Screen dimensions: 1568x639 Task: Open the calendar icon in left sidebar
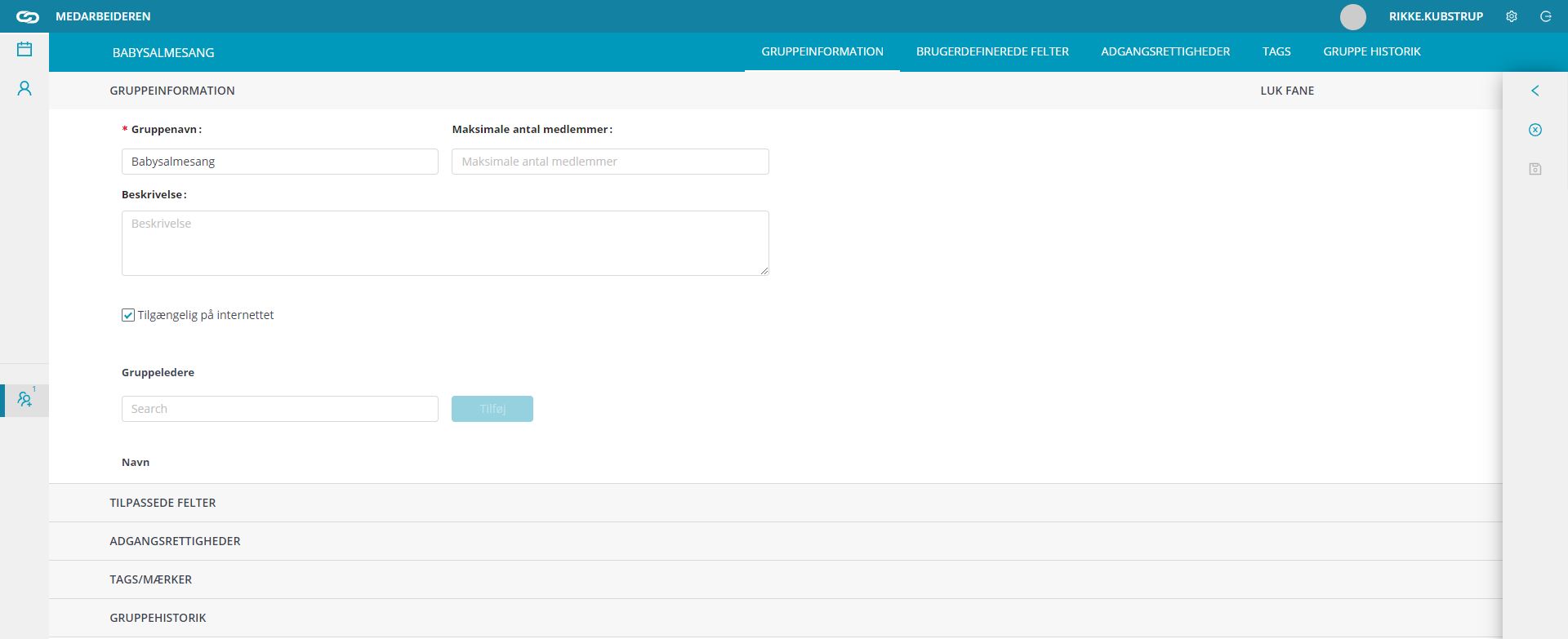[24, 49]
